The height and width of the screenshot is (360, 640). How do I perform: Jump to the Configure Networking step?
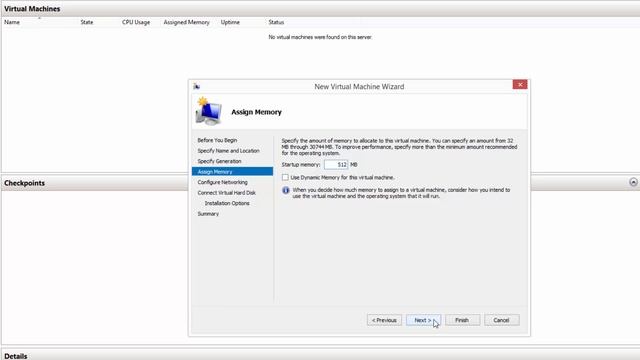pos(222,182)
